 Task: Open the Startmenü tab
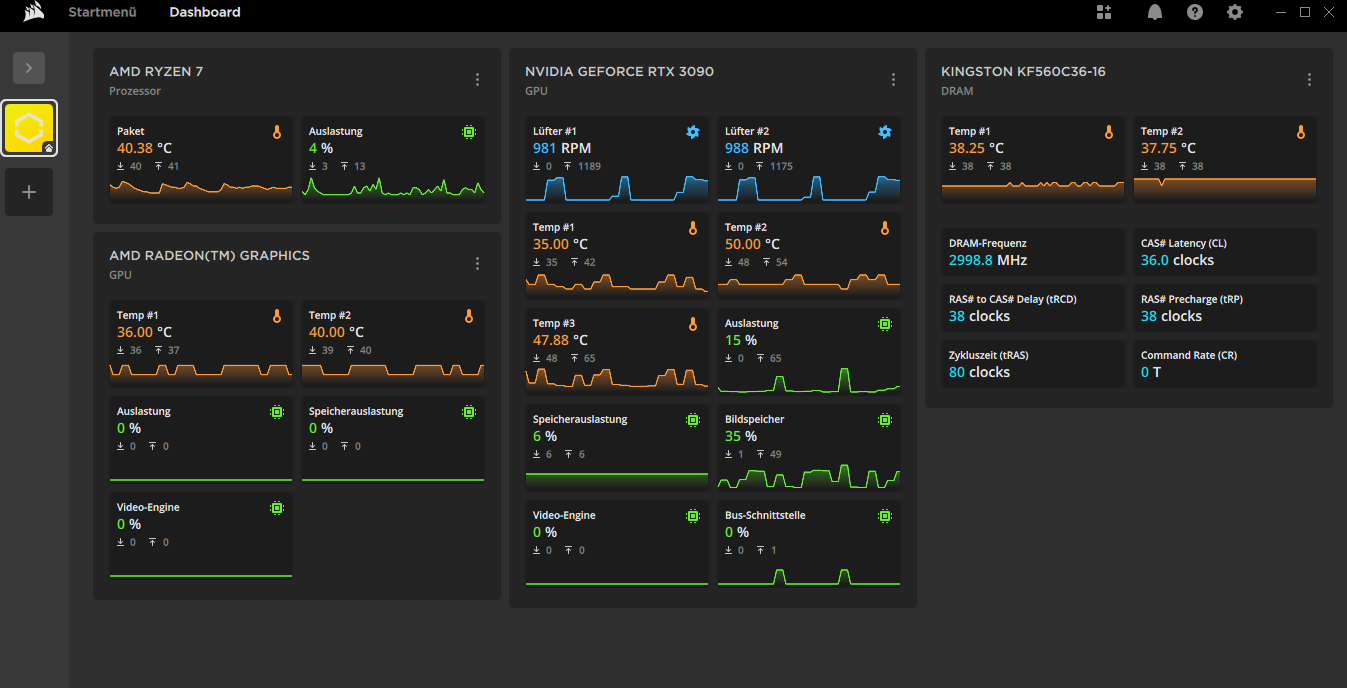(102, 12)
